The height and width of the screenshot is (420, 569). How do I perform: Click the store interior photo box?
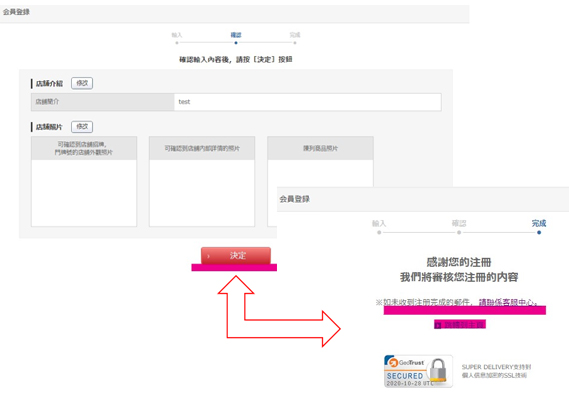(202, 182)
